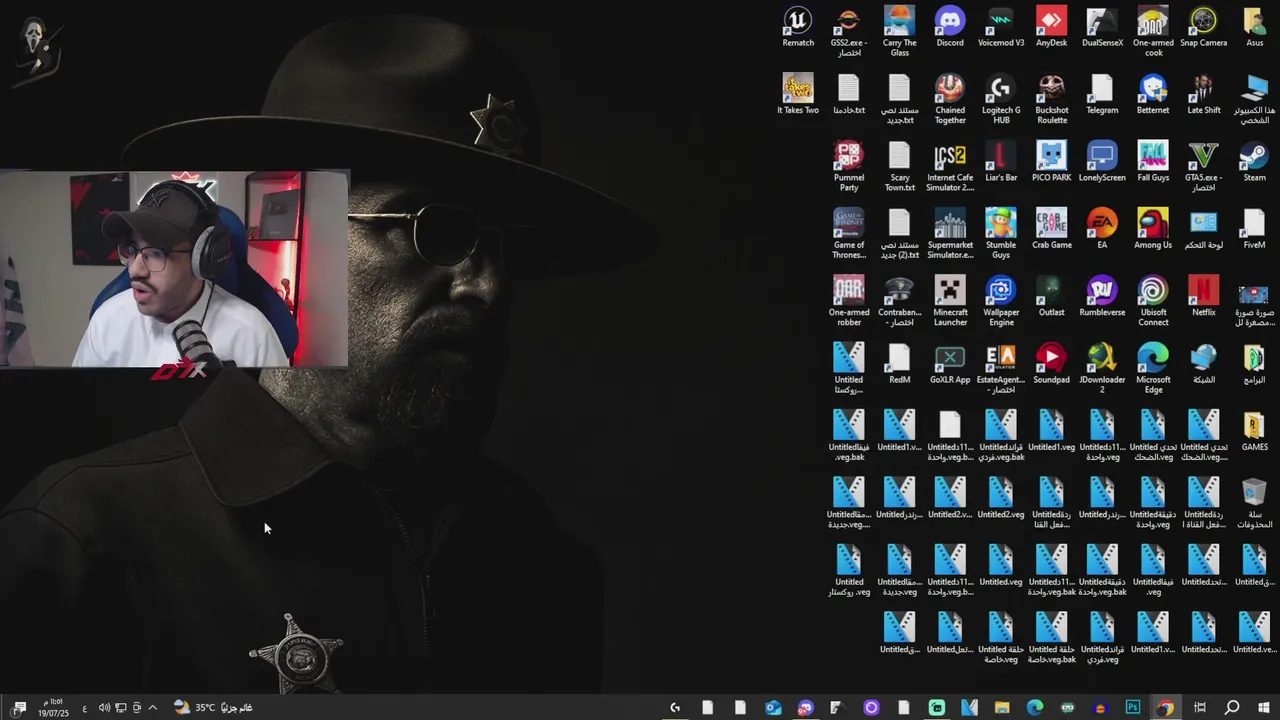
Task: Open the Fall Guys shortcut
Action: (1153, 161)
